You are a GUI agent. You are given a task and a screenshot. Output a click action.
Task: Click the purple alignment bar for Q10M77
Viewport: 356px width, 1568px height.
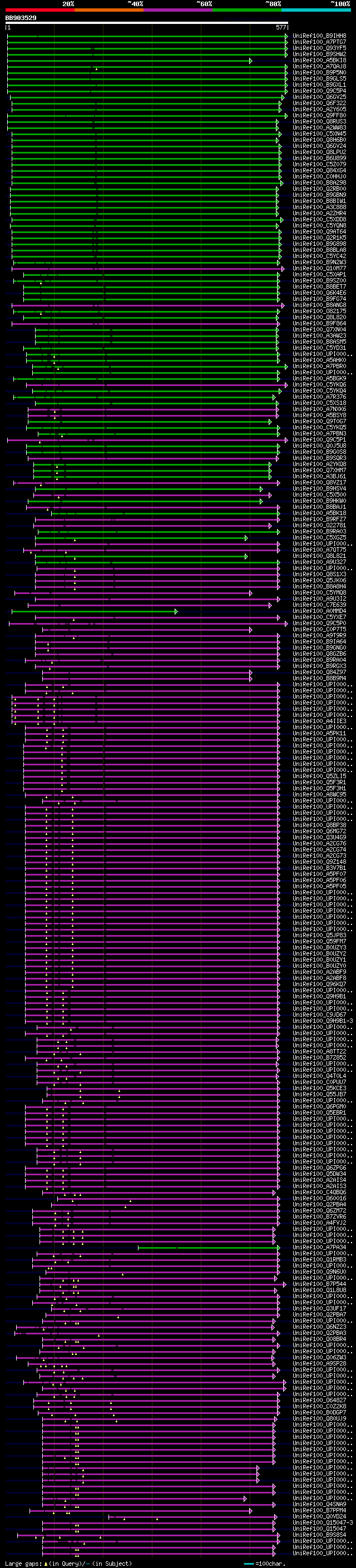148,269
